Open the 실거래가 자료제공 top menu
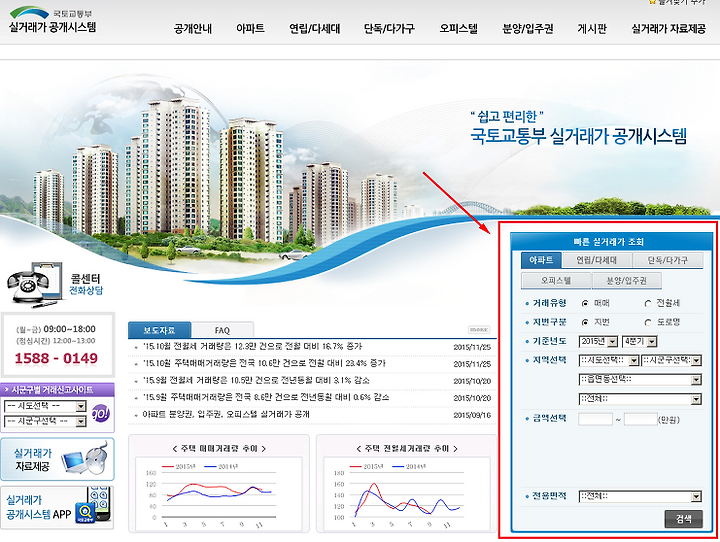 coord(669,28)
